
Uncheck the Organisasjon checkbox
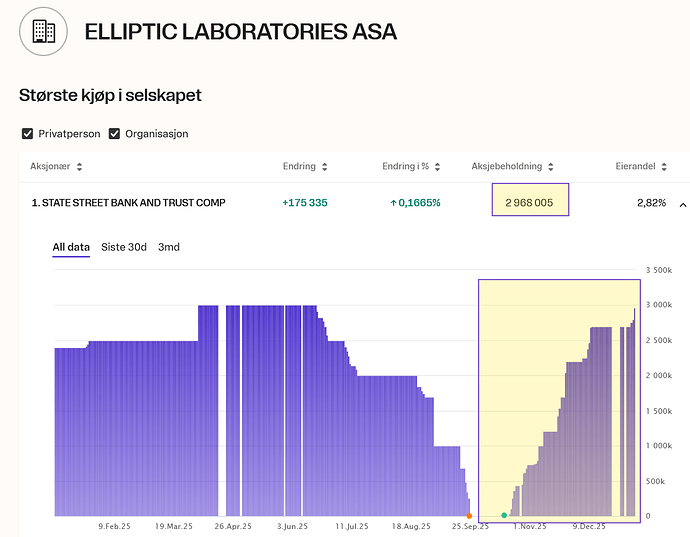coord(114,133)
